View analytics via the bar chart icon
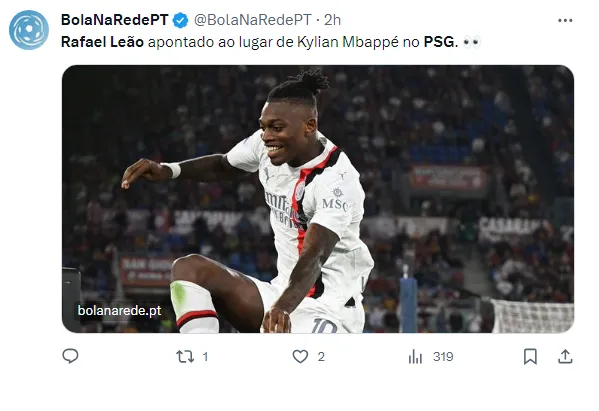This screenshot has height=411, width=599. (x=415, y=357)
